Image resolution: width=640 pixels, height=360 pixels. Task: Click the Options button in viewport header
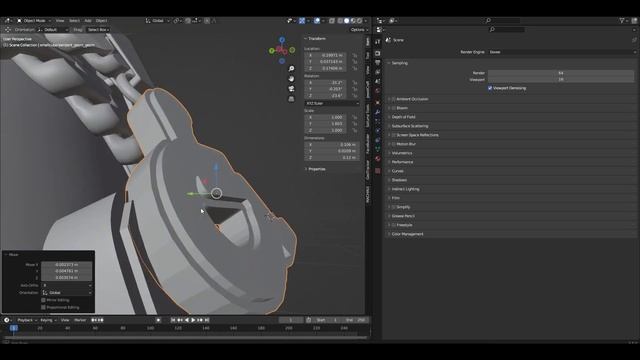[x=359, y=29]
